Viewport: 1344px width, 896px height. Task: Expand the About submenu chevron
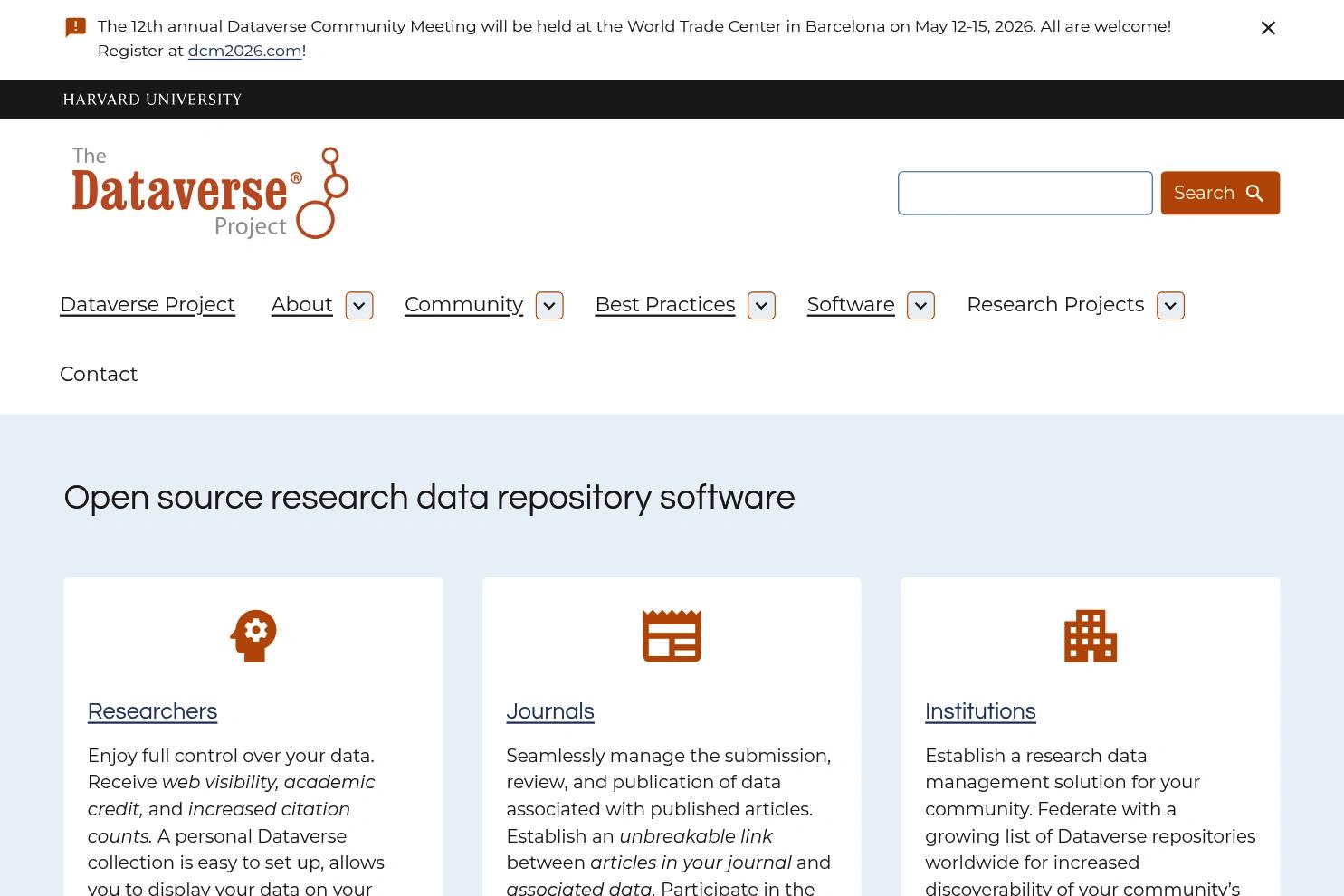tap(359, 306)
